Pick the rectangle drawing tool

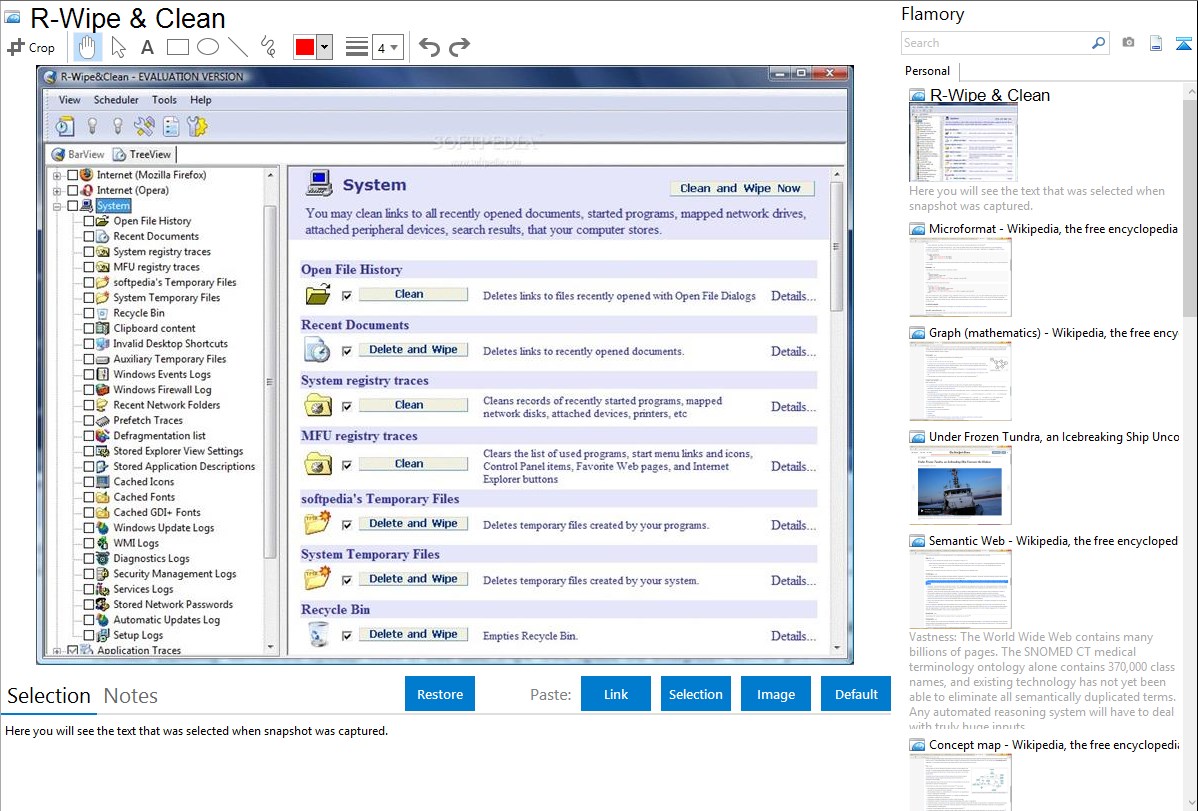[177, 47]
